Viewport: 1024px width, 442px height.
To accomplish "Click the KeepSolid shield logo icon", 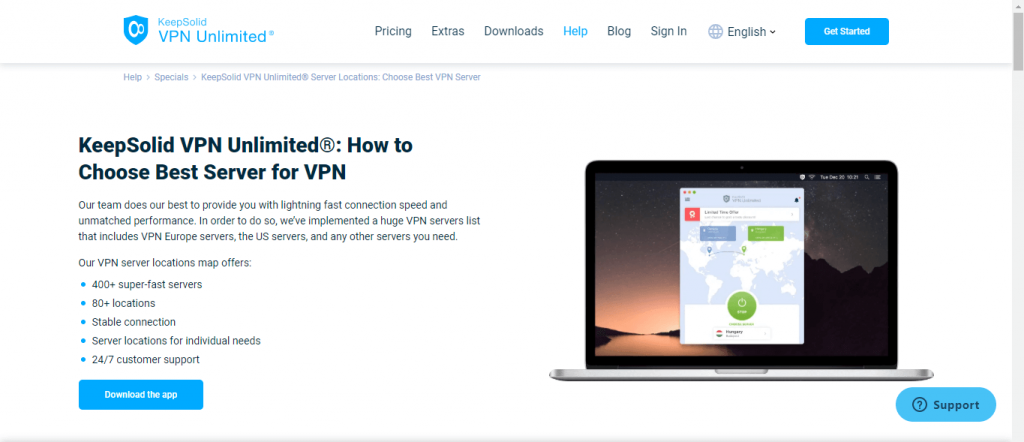I will point(136,30).
